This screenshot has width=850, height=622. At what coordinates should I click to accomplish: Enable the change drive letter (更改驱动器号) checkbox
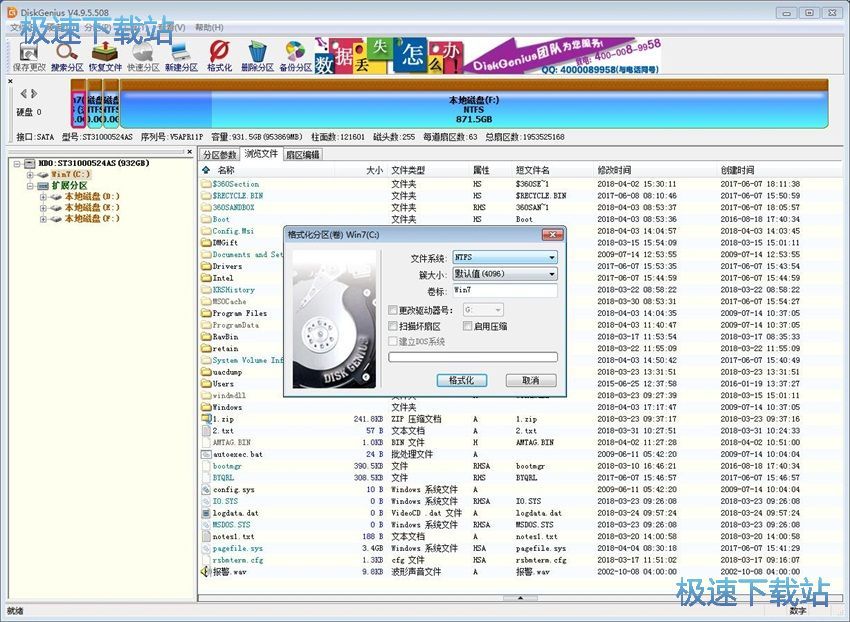(x=393, y=310)
